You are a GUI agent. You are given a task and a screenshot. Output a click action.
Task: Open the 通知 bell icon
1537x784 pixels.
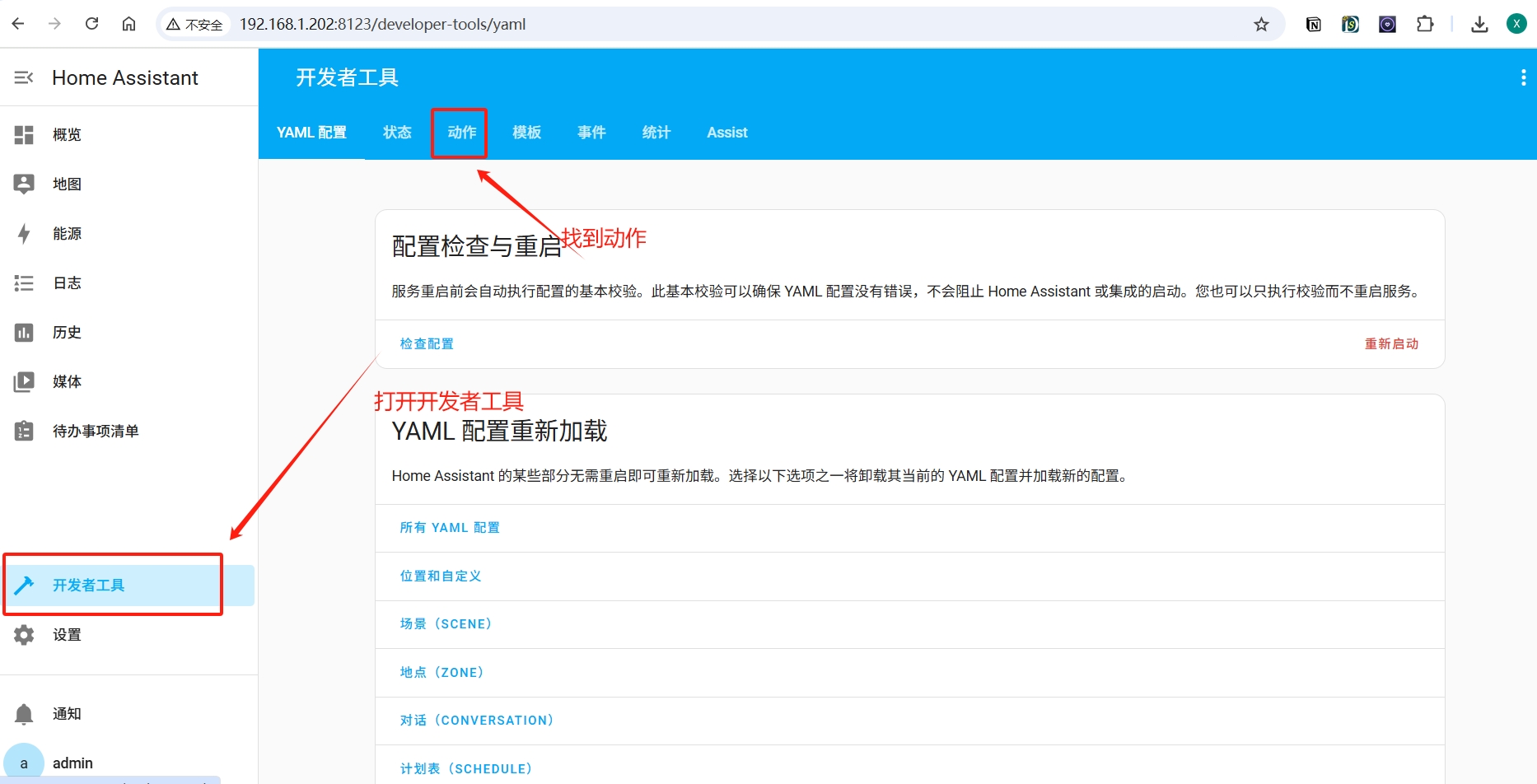24,714
